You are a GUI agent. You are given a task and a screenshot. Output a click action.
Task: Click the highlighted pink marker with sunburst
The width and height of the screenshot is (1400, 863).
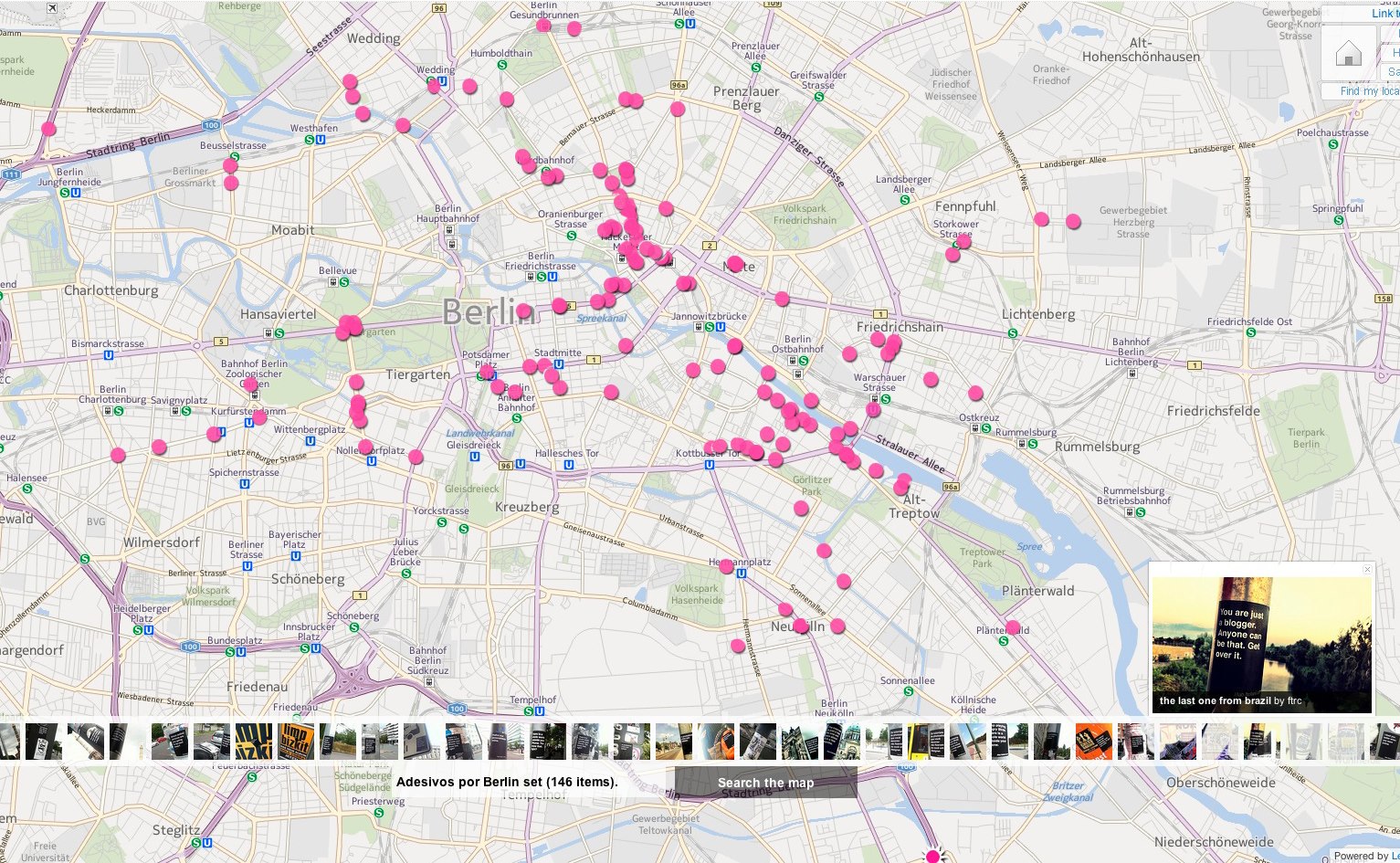[932, 857]
